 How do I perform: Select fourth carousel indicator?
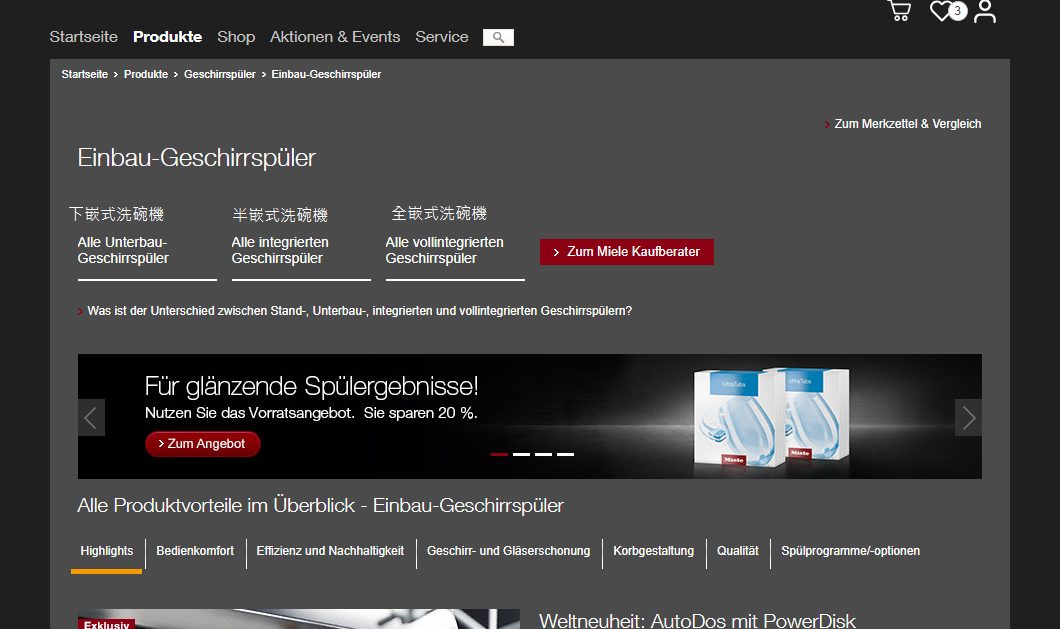pos(566,455)
